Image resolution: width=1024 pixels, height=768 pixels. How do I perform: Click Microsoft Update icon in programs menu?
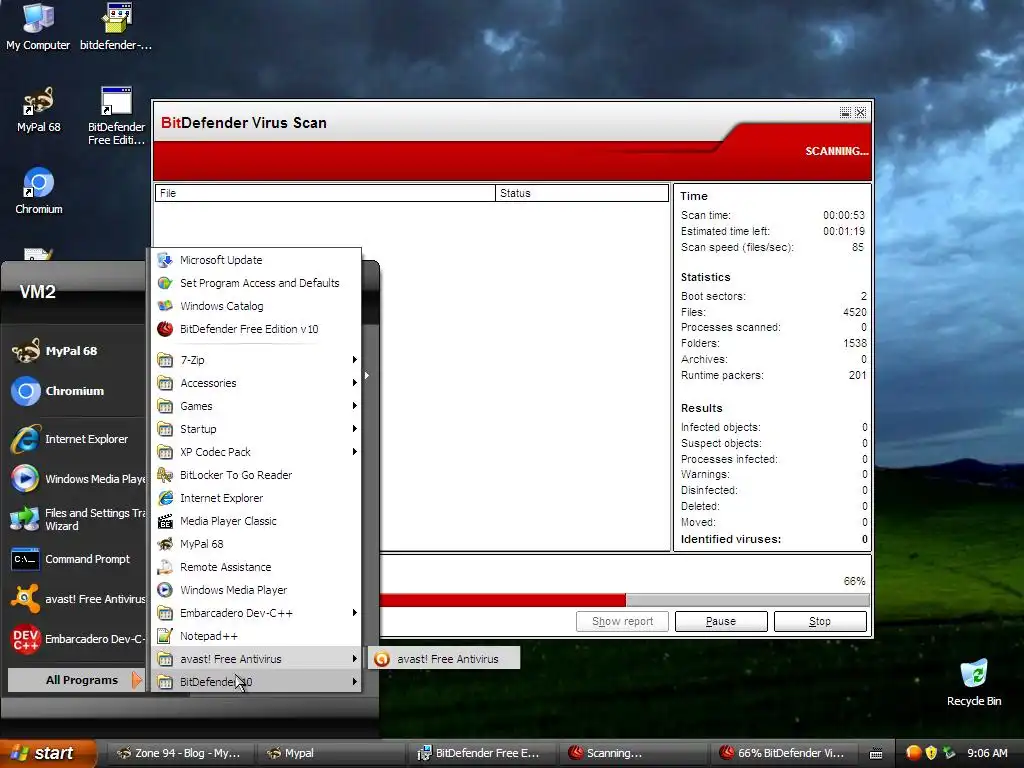[x=165, y=260]
